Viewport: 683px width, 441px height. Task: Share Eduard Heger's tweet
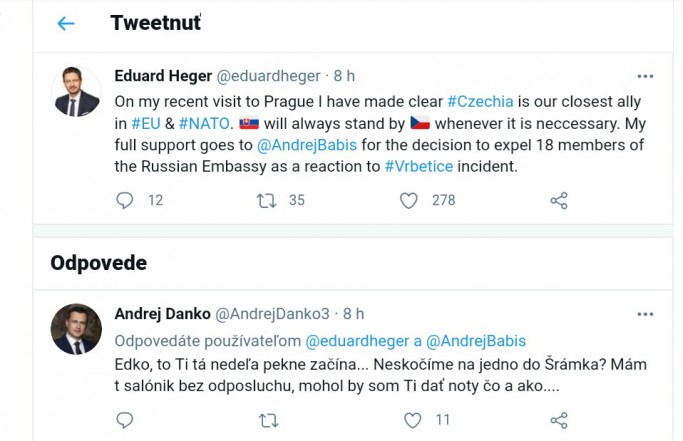(559, 201)
